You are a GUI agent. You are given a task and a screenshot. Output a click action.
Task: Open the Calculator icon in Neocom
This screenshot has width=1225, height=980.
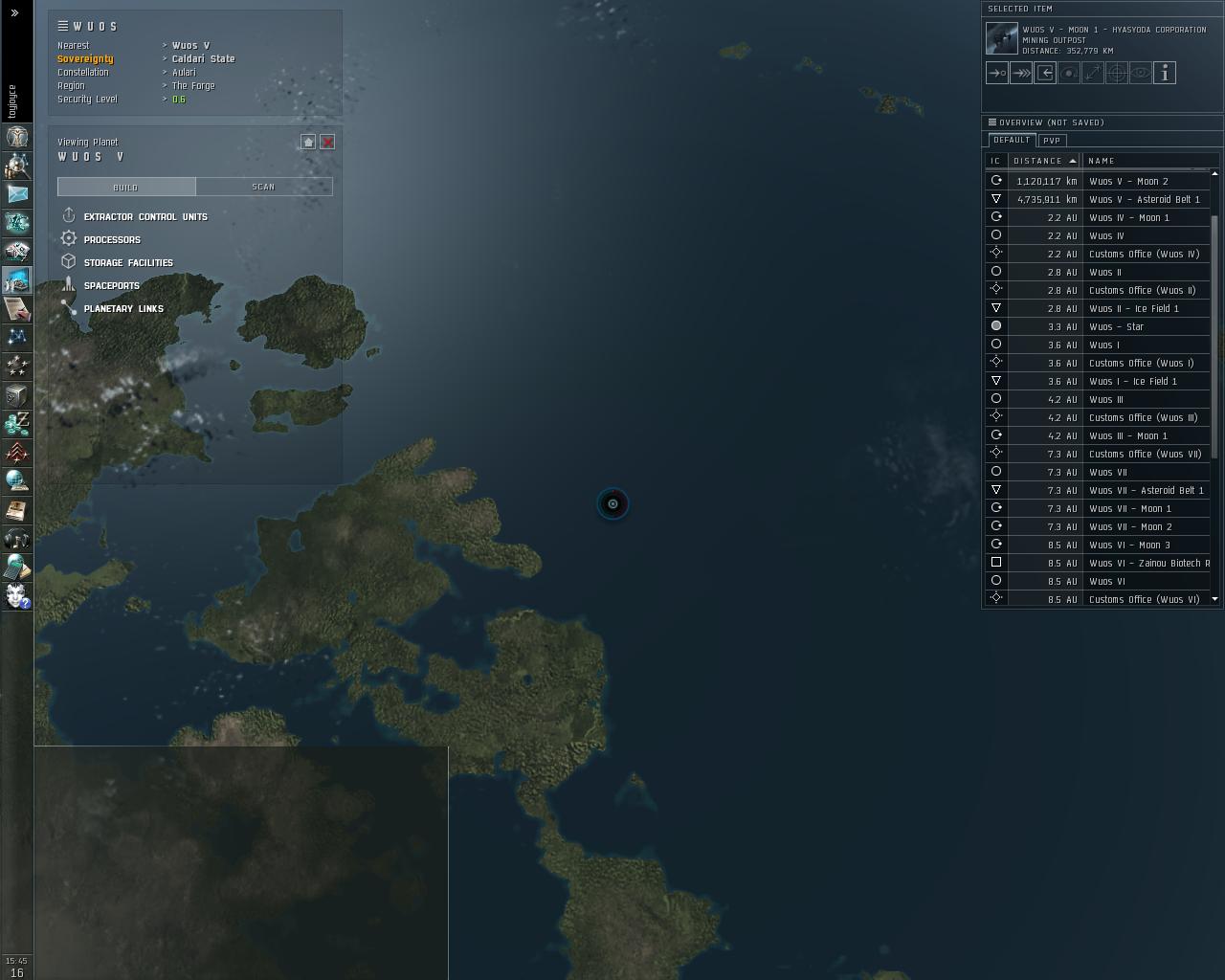[17, 568]
